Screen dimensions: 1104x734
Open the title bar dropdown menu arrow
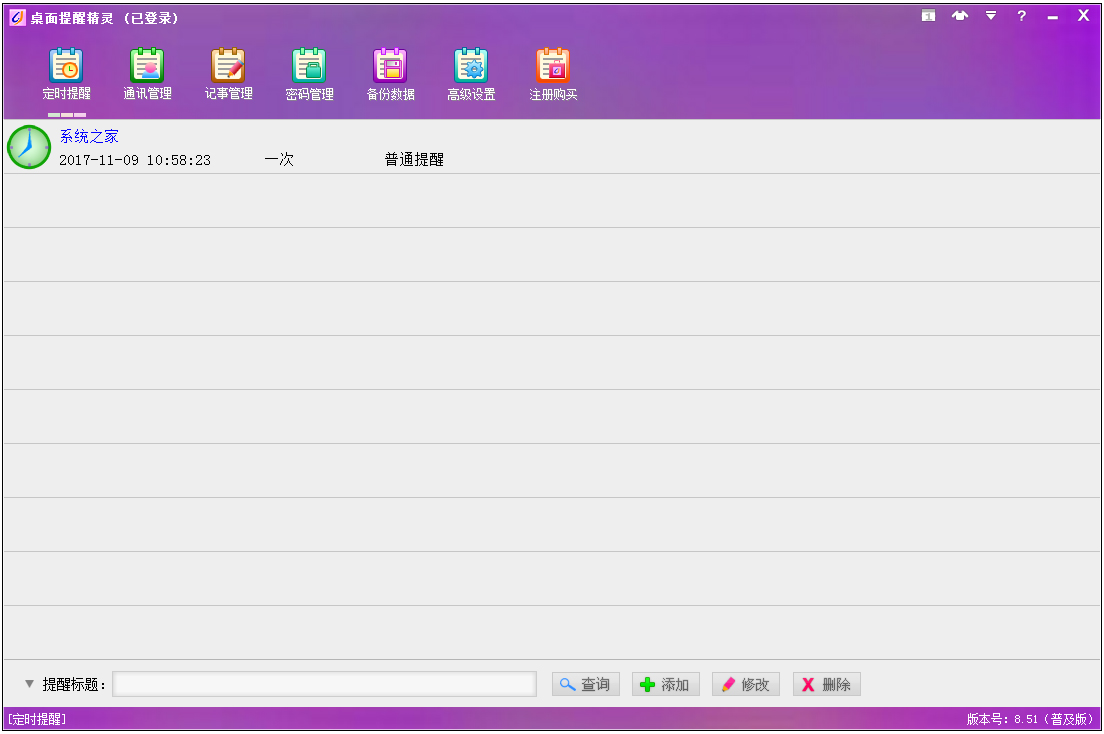coord(991,16)
